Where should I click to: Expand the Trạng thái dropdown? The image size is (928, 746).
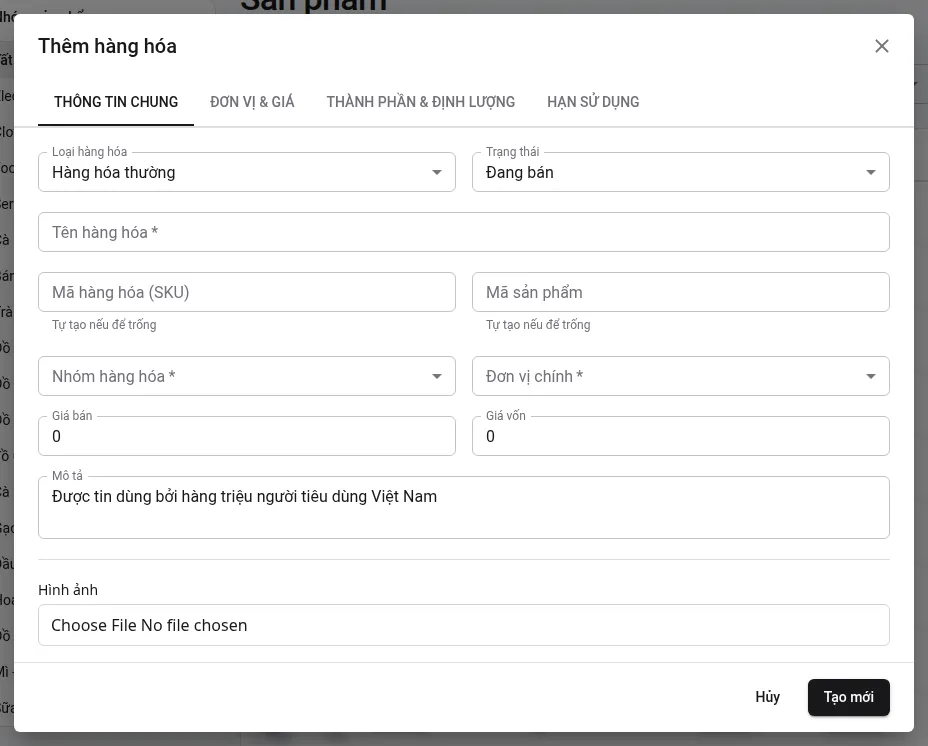point(681,172)
